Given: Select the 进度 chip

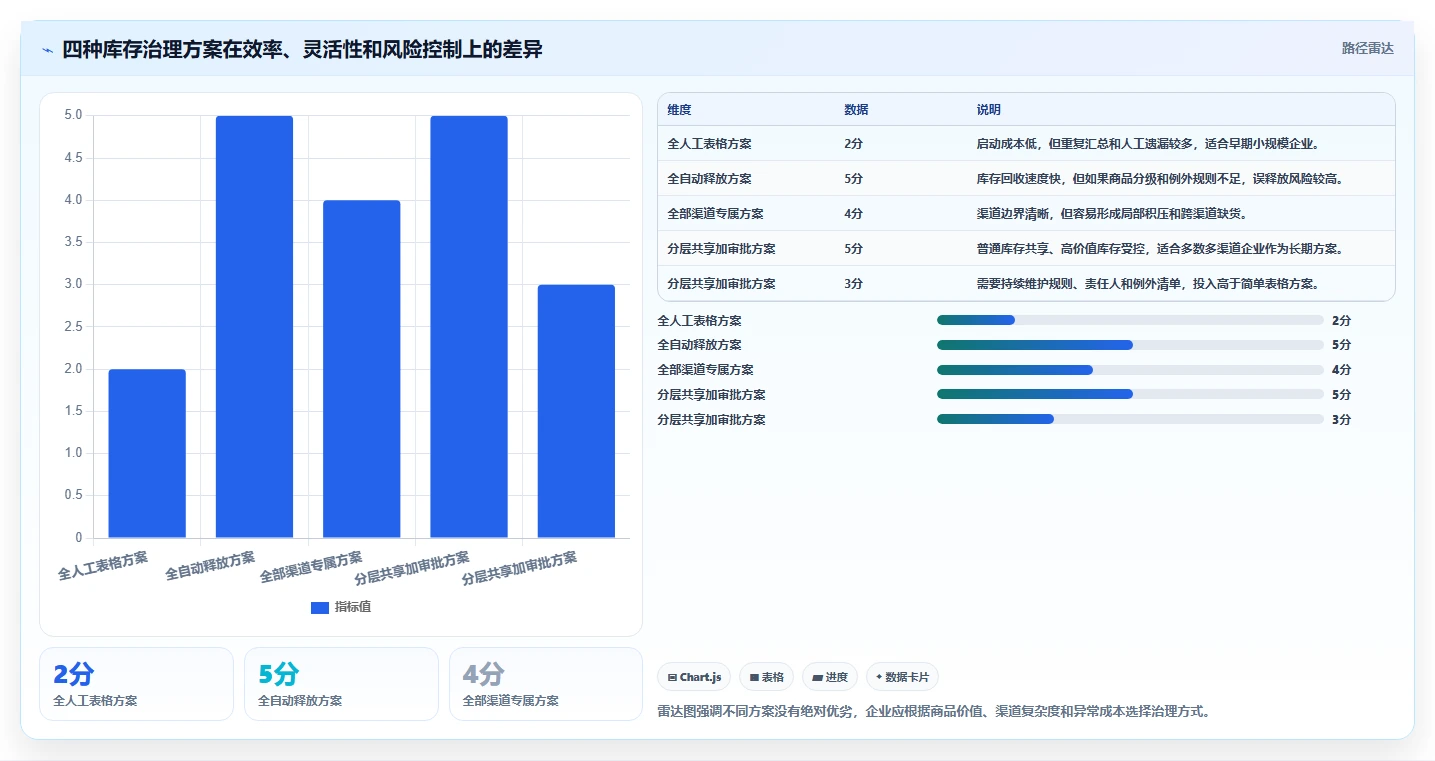Looking at the screenshot, I should tap(830, 677).
